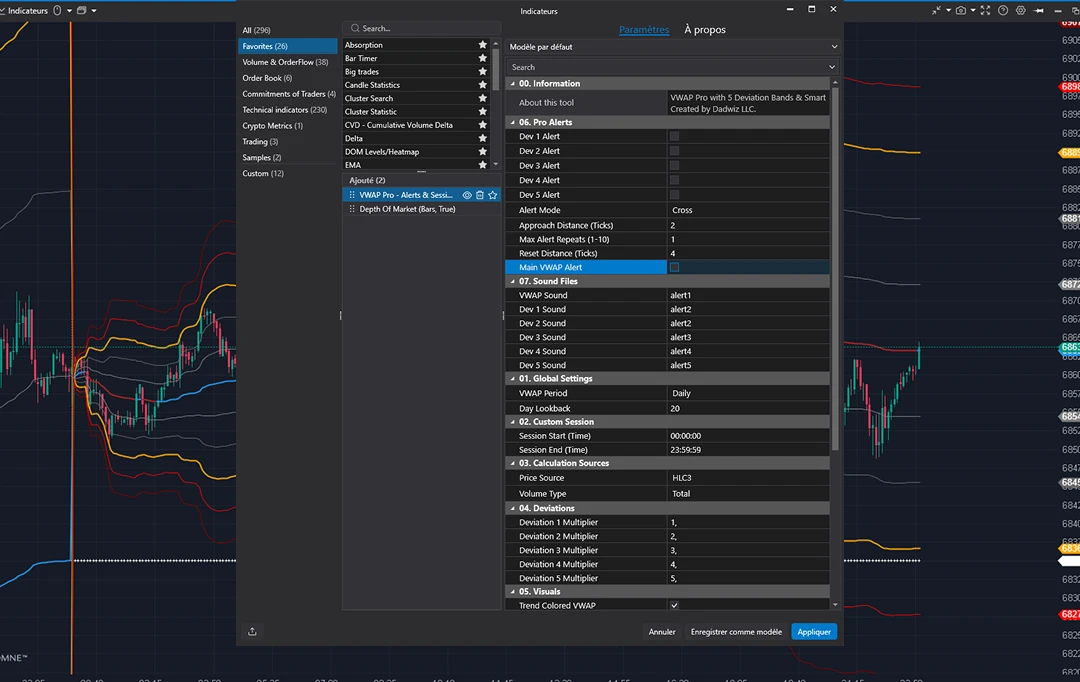
Task: Enable the Dev 1 Alert checkbox
Action: 674,136
